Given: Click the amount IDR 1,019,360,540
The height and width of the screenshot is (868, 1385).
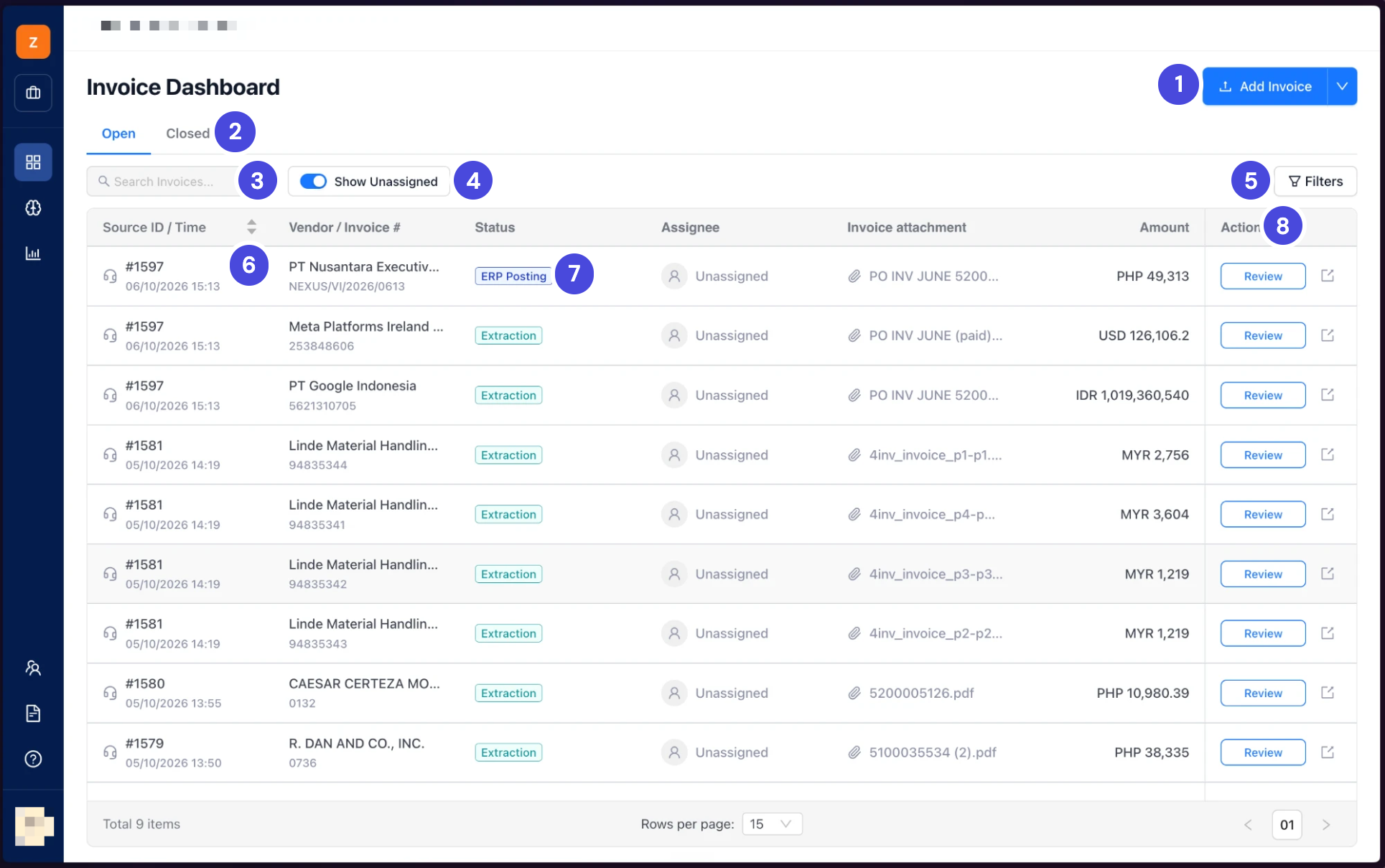Looking at the screenshot, I should tap(1132, 396).
